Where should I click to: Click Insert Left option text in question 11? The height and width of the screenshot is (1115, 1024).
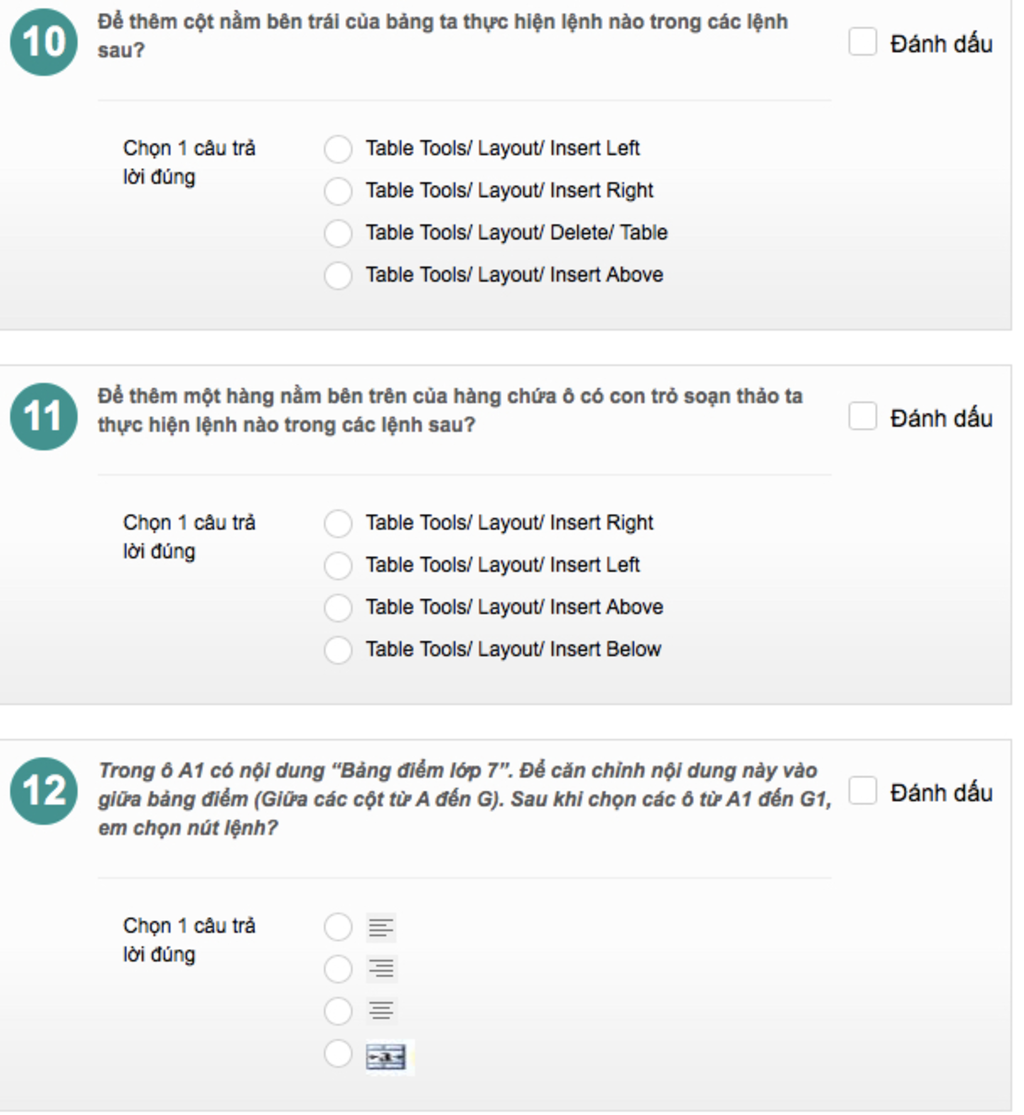[x=502, y=565]
